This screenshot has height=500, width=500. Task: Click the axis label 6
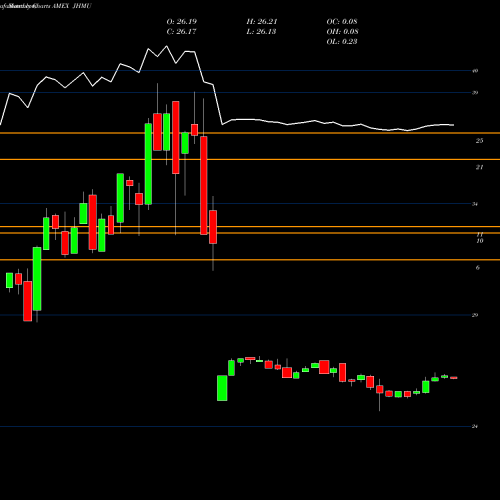(478, 268)
